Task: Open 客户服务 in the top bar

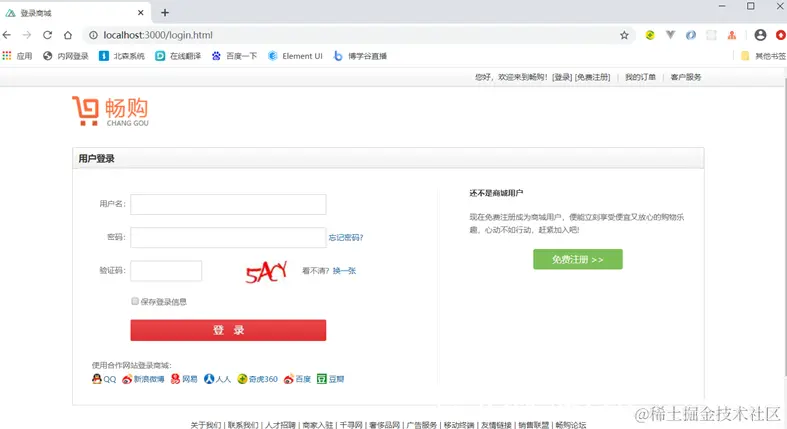Action: coord(686,77)
